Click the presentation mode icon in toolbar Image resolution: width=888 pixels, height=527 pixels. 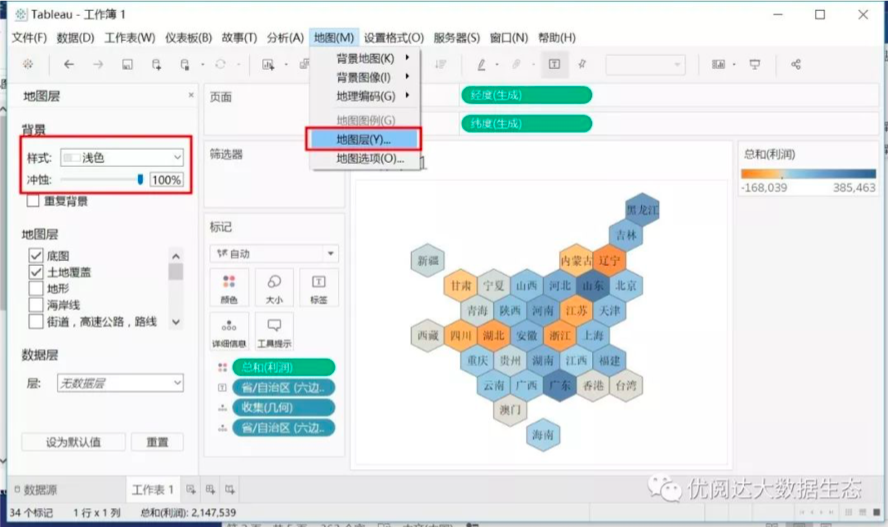point(755,64)
